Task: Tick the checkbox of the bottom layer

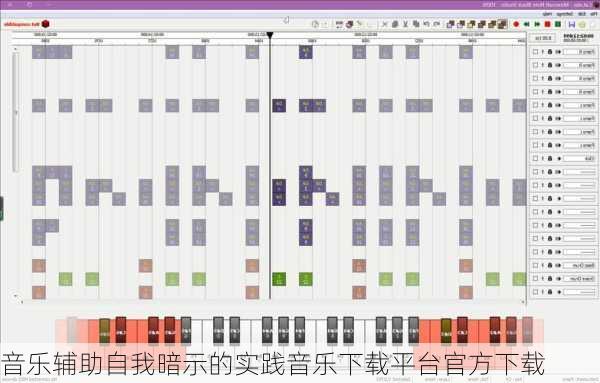Action: tap(535, 292)
